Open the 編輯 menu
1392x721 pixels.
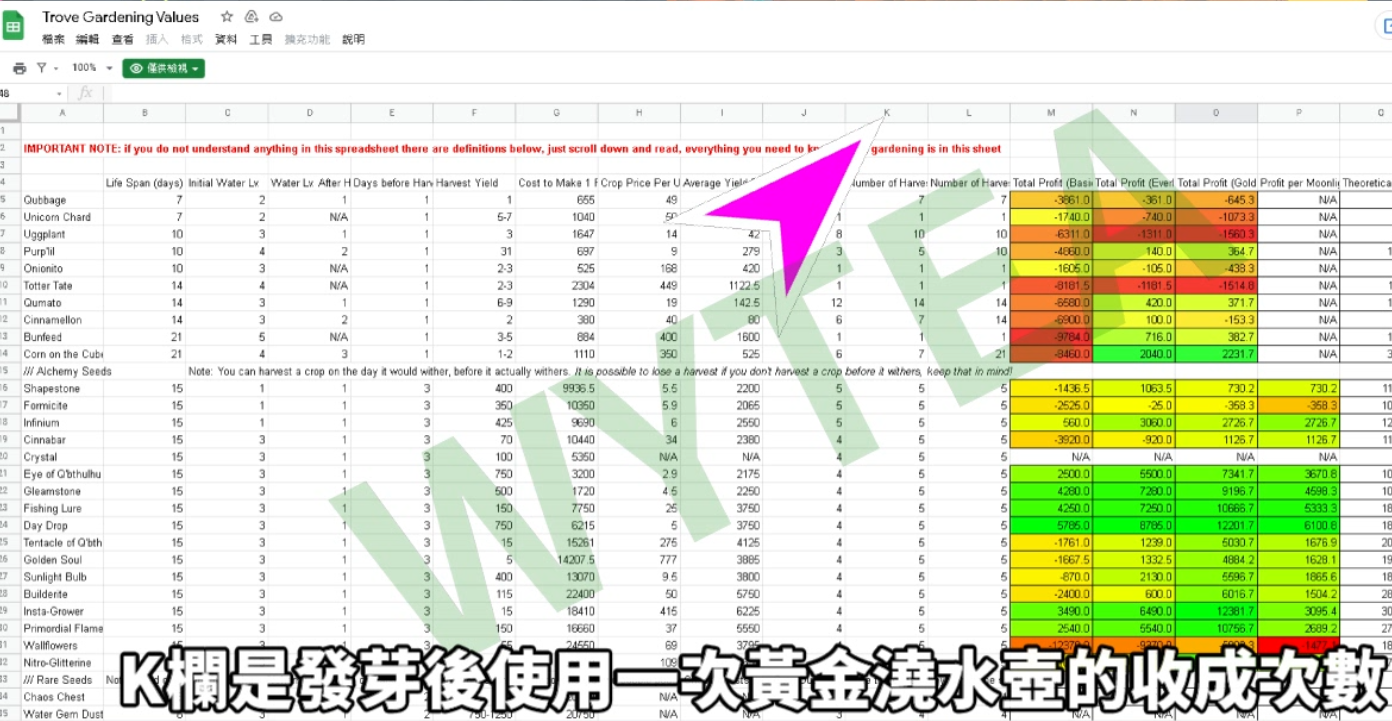point(88,40)
